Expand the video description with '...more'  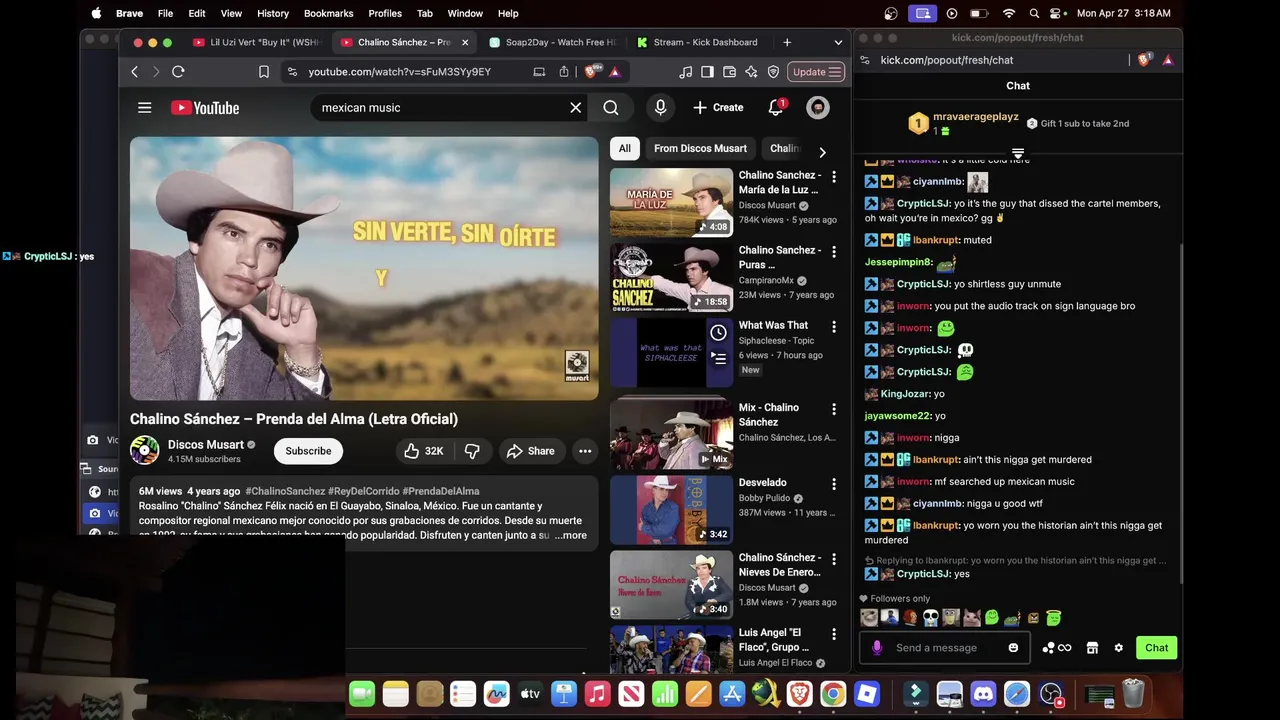pyautogui.click(x=571, y=535)
